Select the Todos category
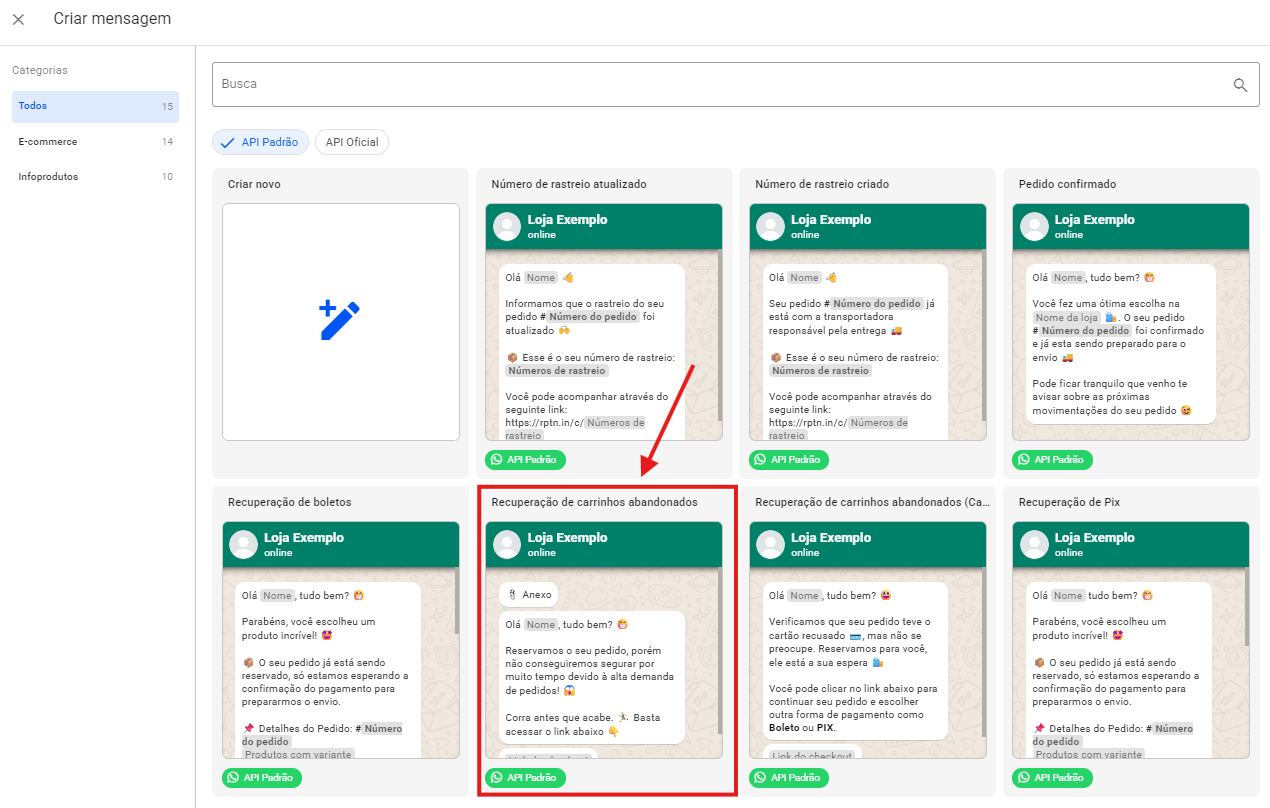Screen dimensions: 1270x808 (x=95, y=106)
